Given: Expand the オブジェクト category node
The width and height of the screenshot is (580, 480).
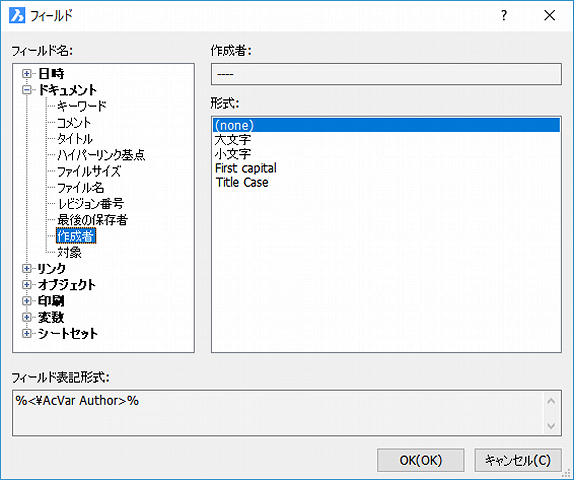Looking at the screenshot, I should click(x=27, y=285).
